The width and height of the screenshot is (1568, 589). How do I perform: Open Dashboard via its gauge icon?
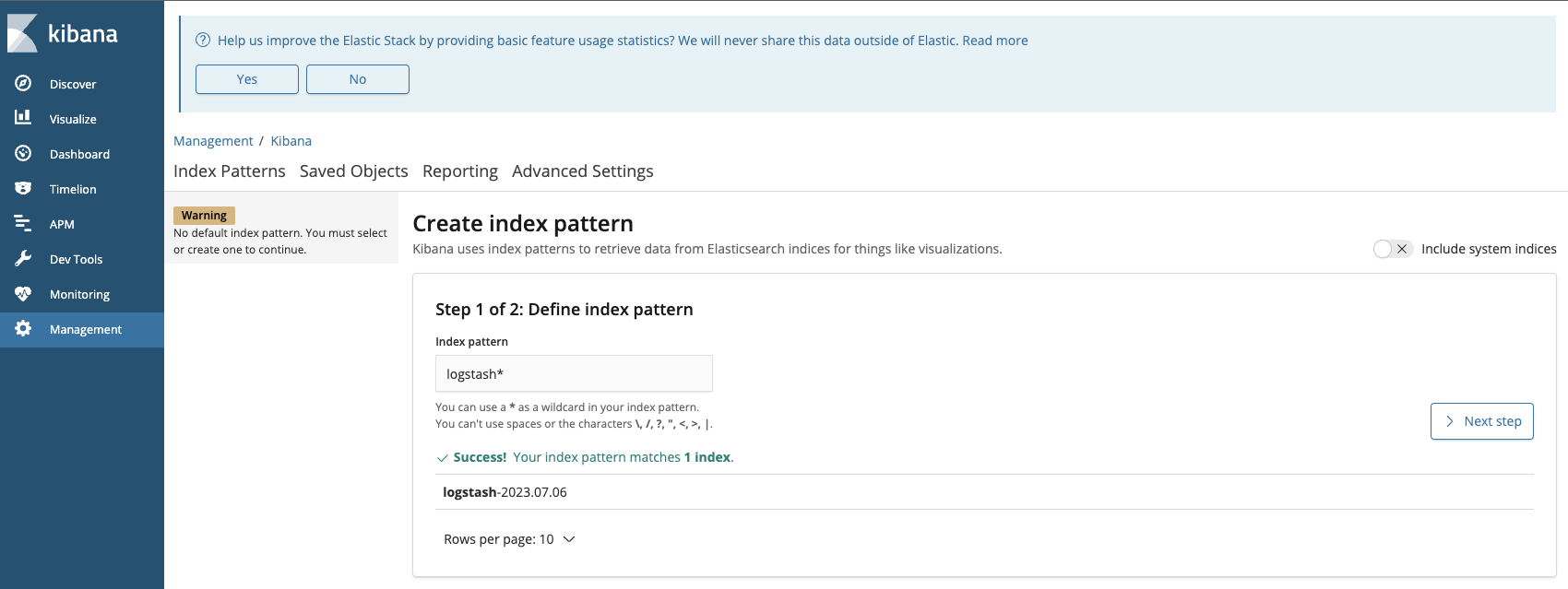(23, 153)
